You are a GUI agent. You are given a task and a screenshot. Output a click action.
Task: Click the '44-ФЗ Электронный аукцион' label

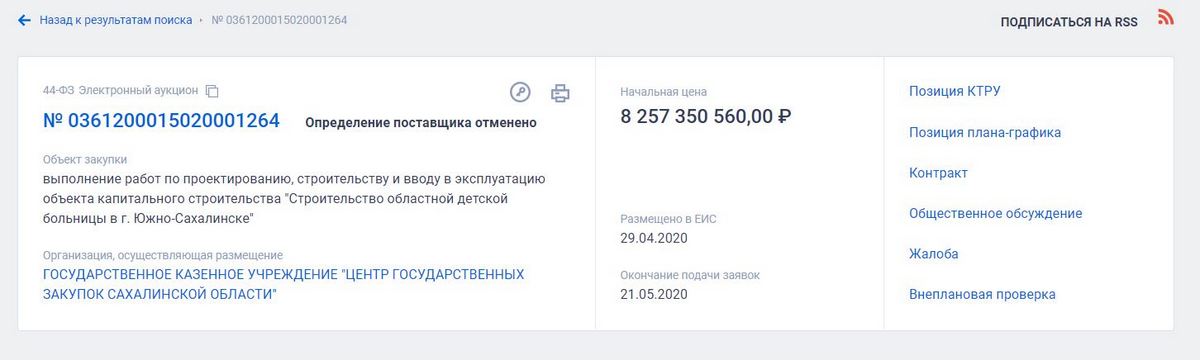point(121,91)
